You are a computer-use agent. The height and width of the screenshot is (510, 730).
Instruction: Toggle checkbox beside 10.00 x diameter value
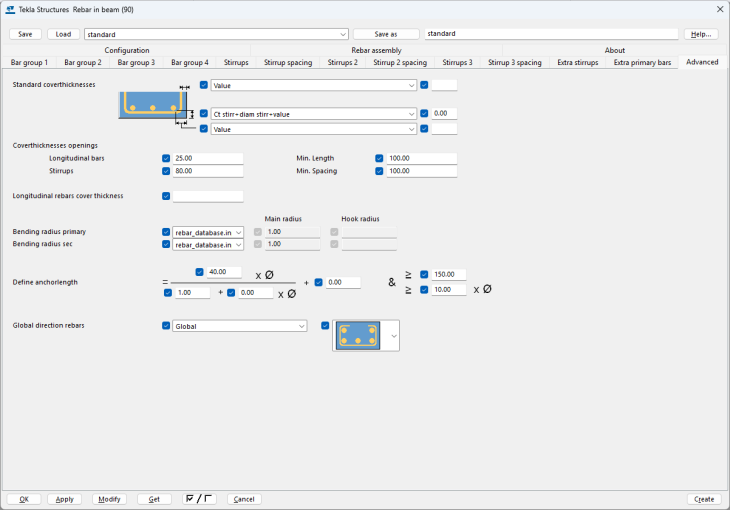pos(424,290)
